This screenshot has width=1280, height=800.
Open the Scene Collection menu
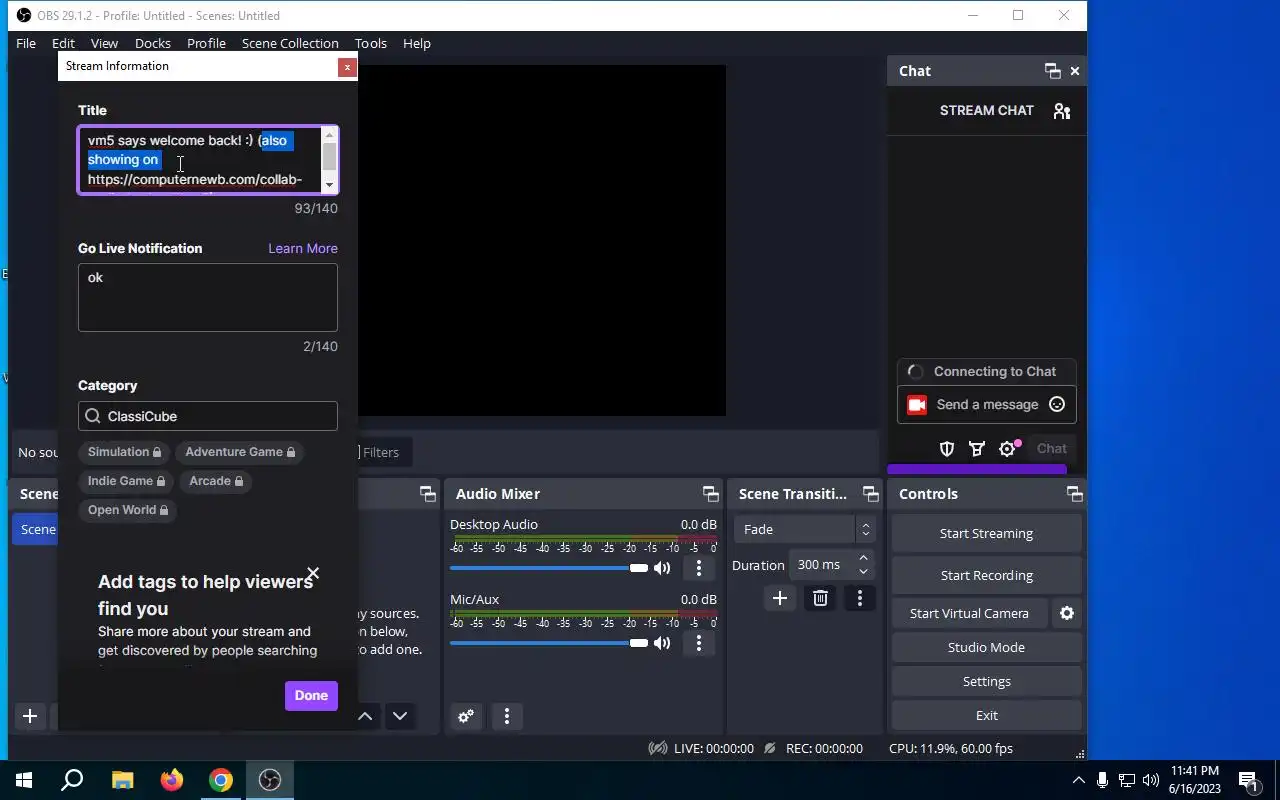tap(290, 43)
